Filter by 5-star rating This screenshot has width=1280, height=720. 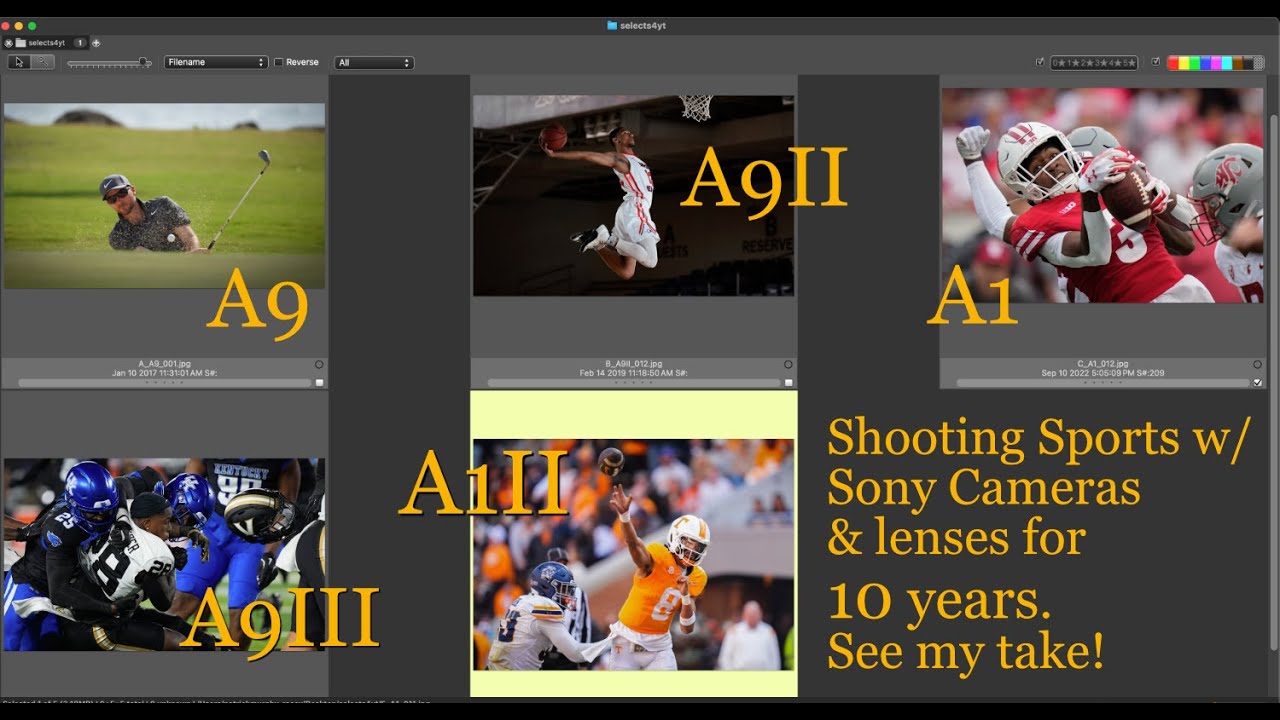(x=1128, y=63)
